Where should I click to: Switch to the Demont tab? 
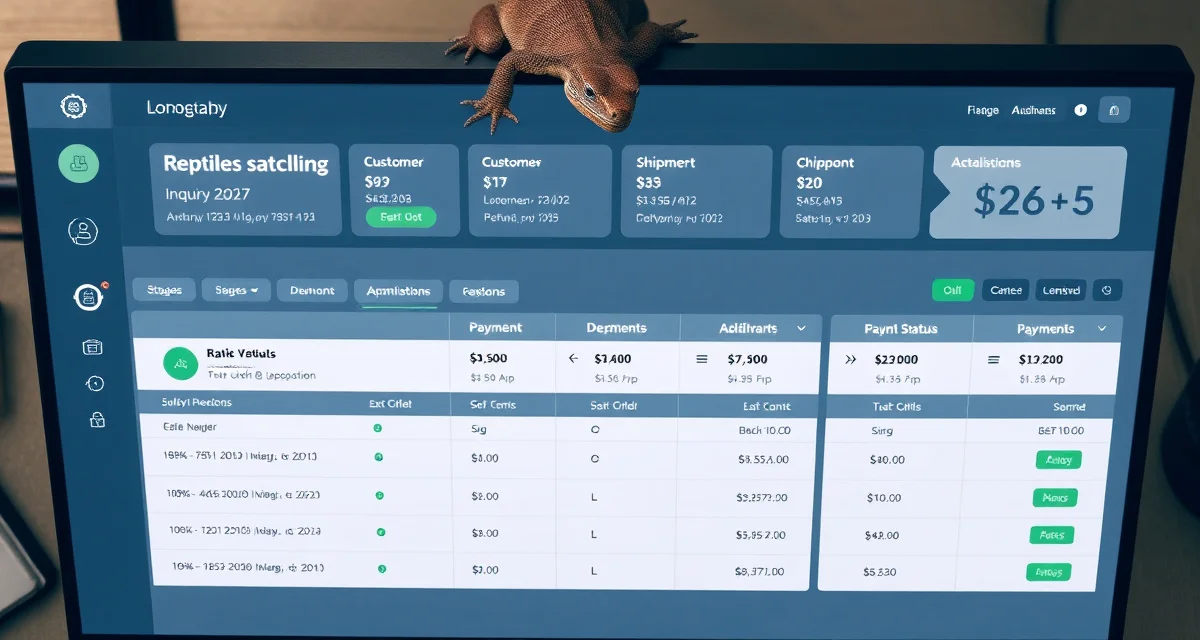[x=312, y=290]
